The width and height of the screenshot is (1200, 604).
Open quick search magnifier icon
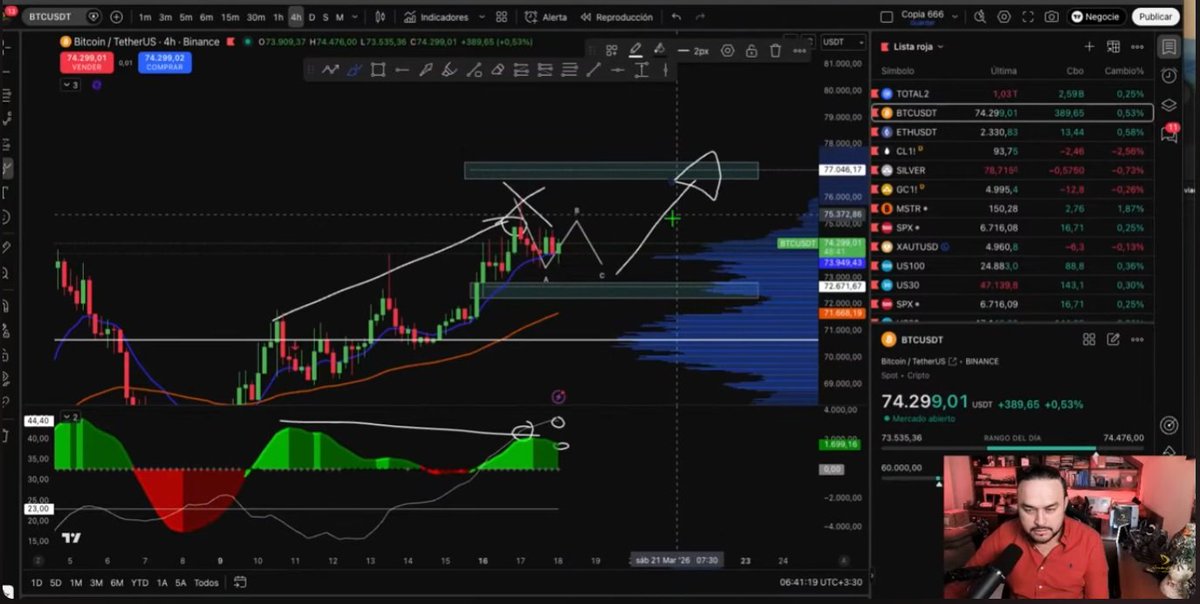[x=980, y=17]
